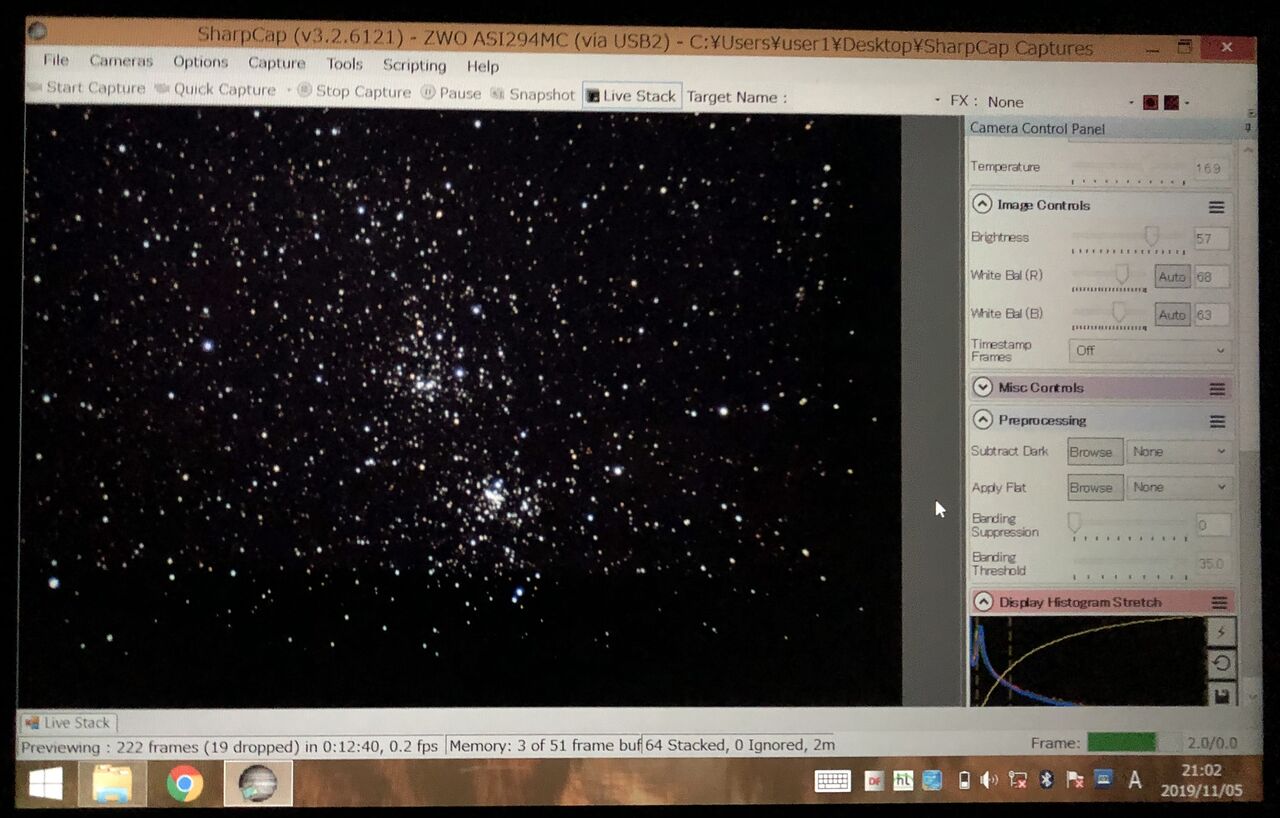Open File Explorer from the taskbar
Image resolution: width=1280 pixels, height=818 pixels.
pyautogui.click(x=112, y=783)
